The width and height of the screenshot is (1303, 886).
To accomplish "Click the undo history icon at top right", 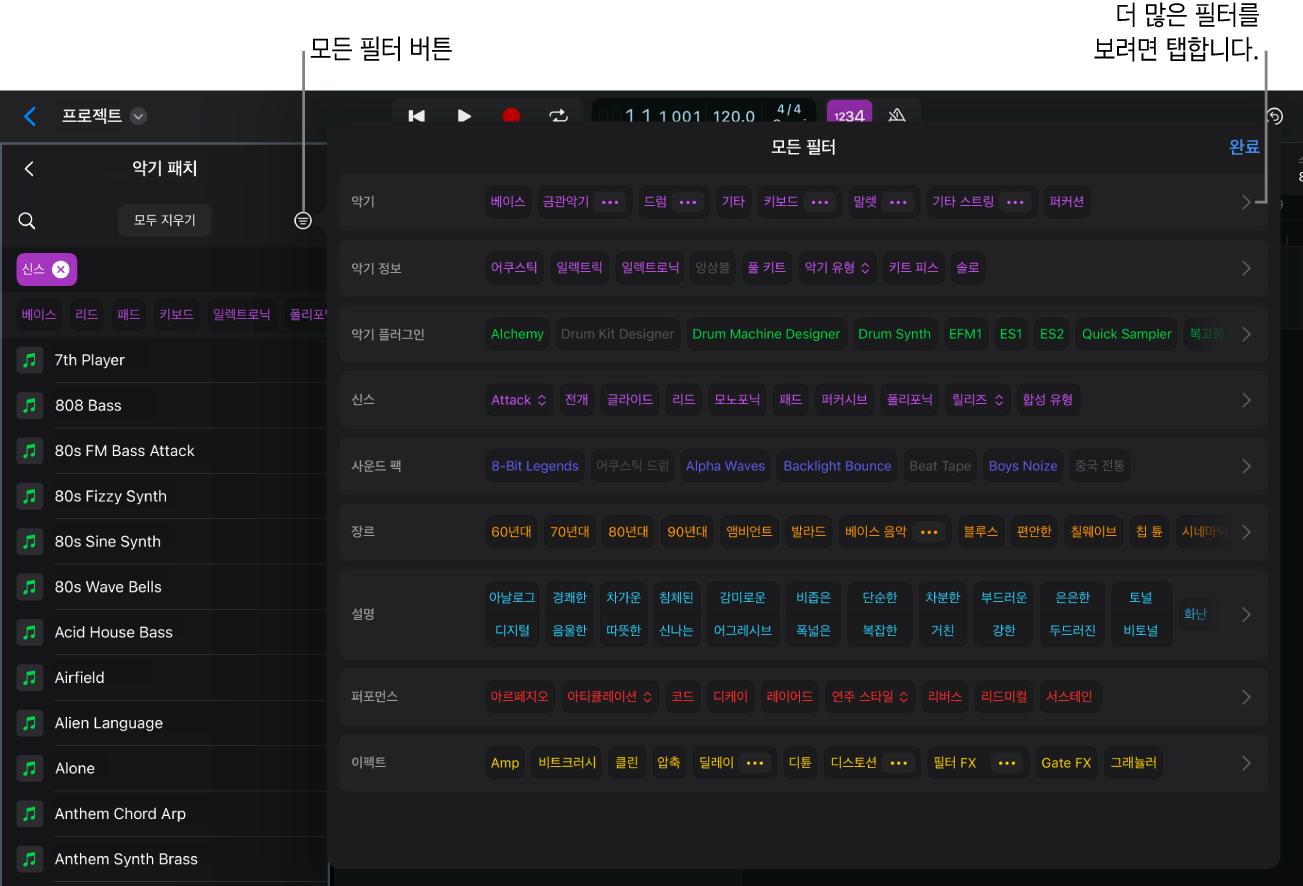I will click(1274, 116).
